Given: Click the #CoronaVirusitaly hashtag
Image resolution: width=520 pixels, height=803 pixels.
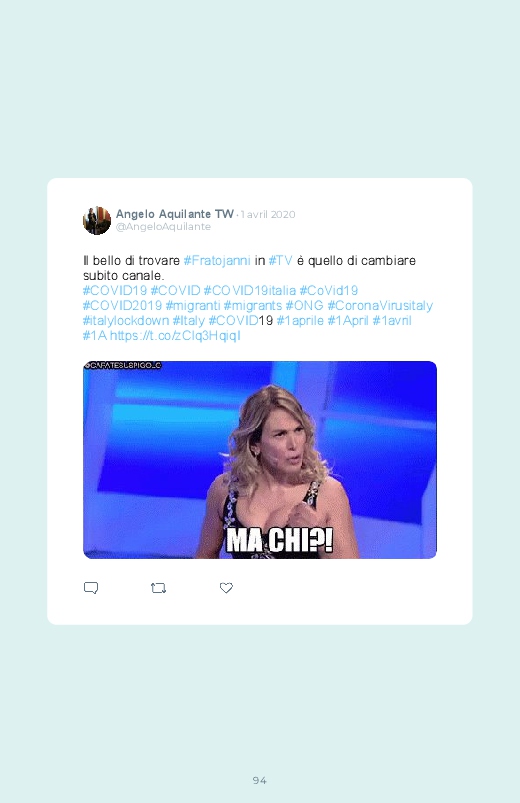Looking at the screenshot, I should coord(380,306).
